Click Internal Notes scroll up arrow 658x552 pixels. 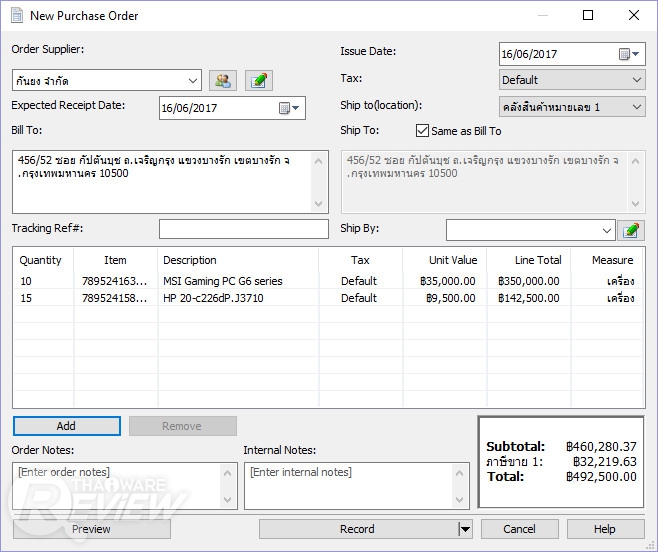tap(460, 474)
